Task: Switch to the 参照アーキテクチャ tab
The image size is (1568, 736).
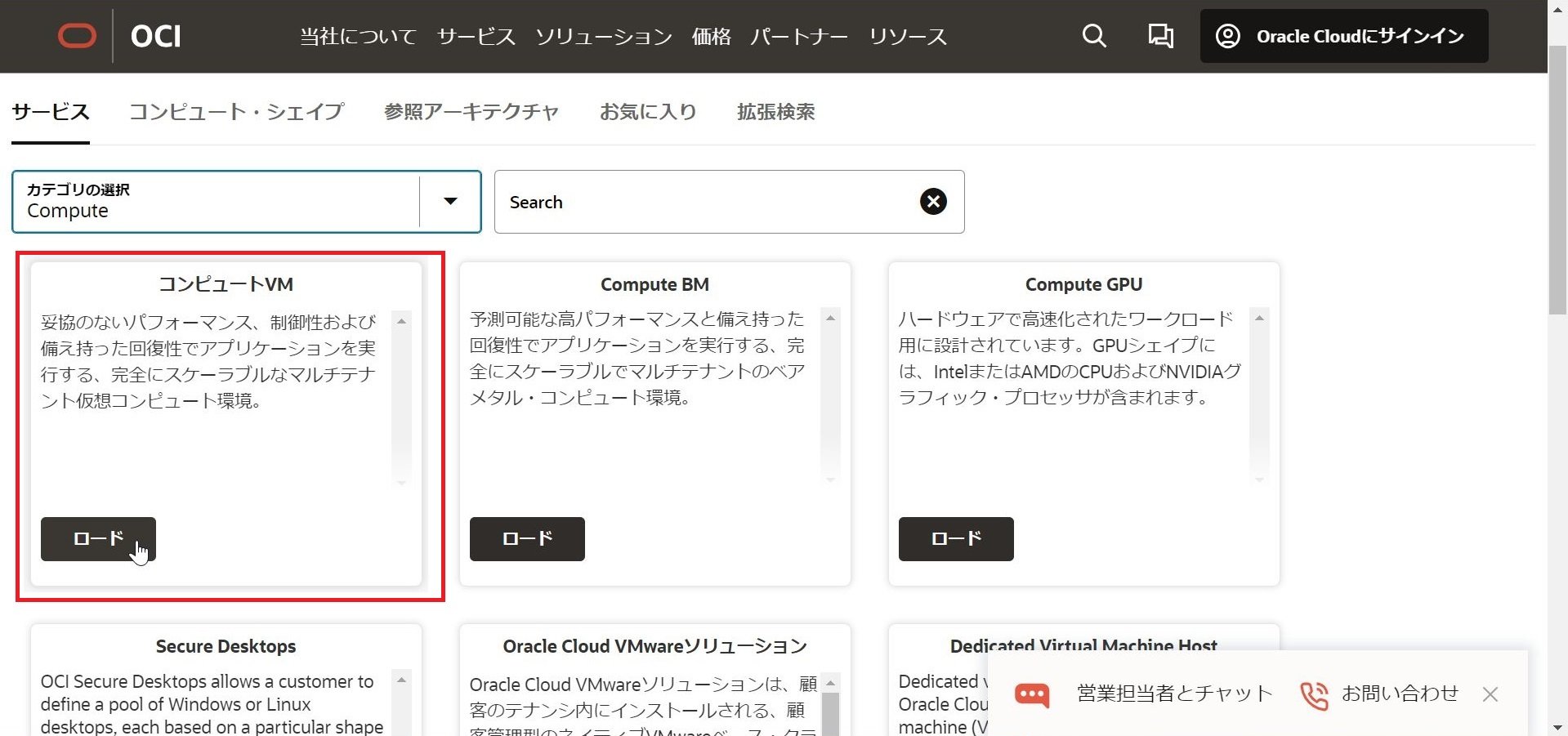Action: (x=471, y=112)
